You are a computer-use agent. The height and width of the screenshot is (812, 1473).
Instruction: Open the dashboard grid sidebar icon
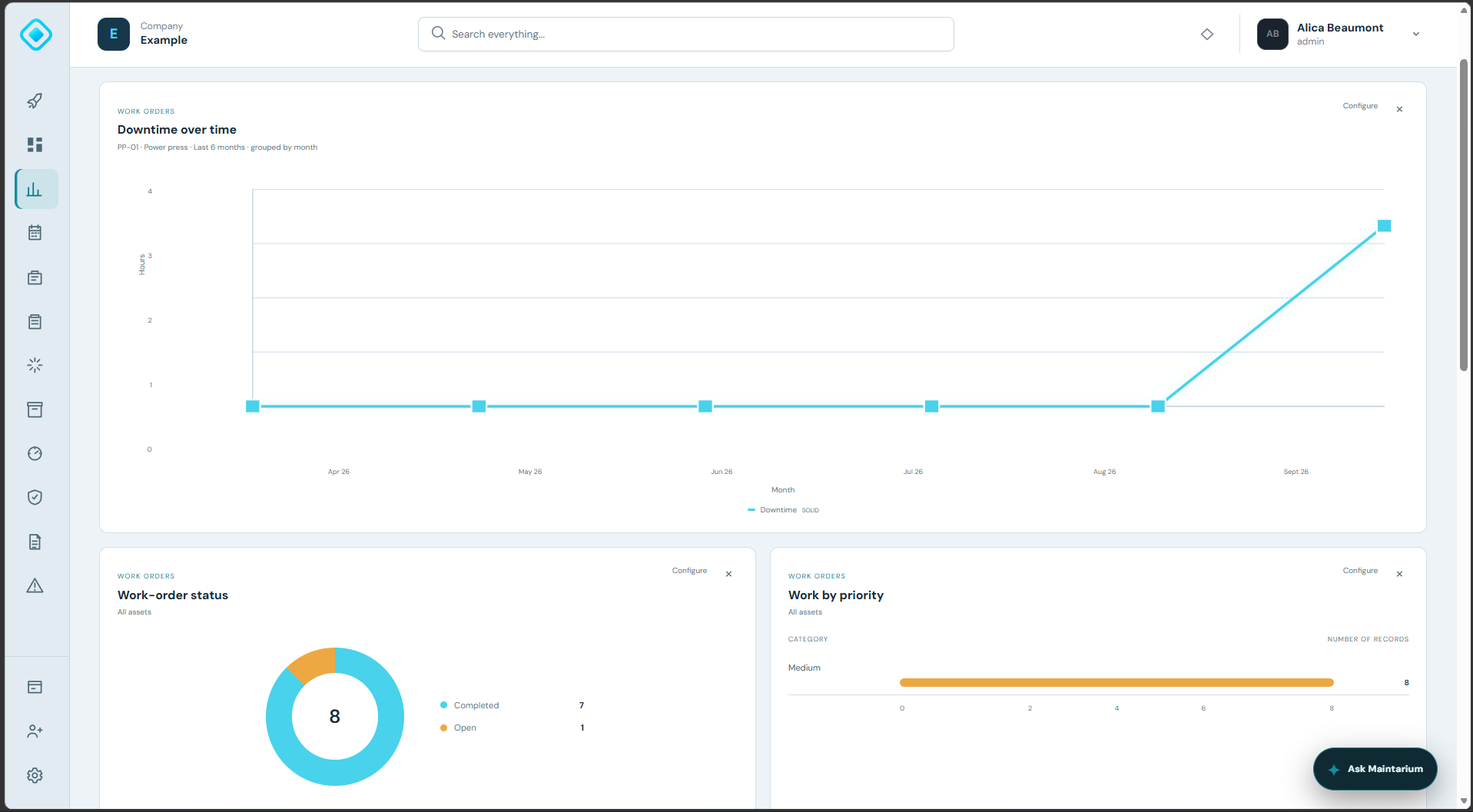pos(35,144)
